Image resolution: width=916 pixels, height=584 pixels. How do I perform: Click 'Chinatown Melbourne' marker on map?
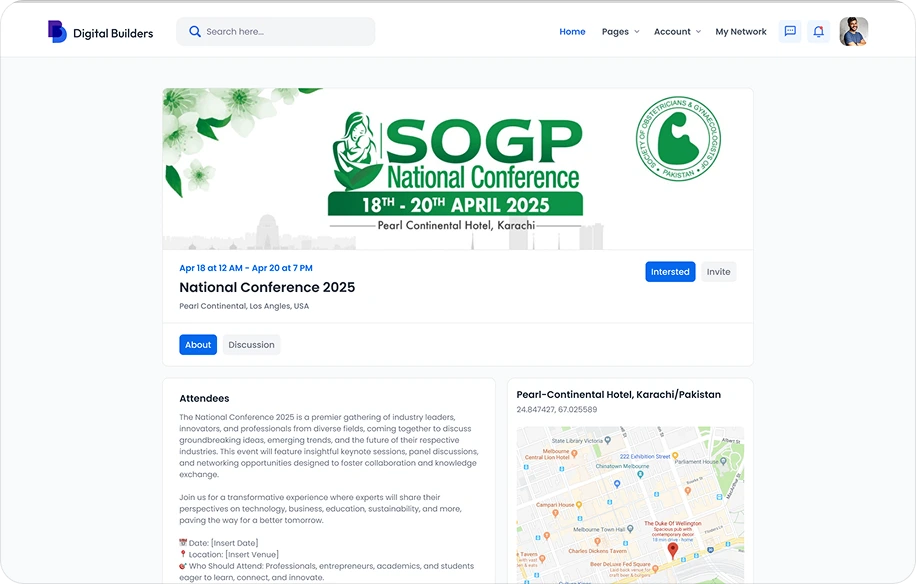640,474
